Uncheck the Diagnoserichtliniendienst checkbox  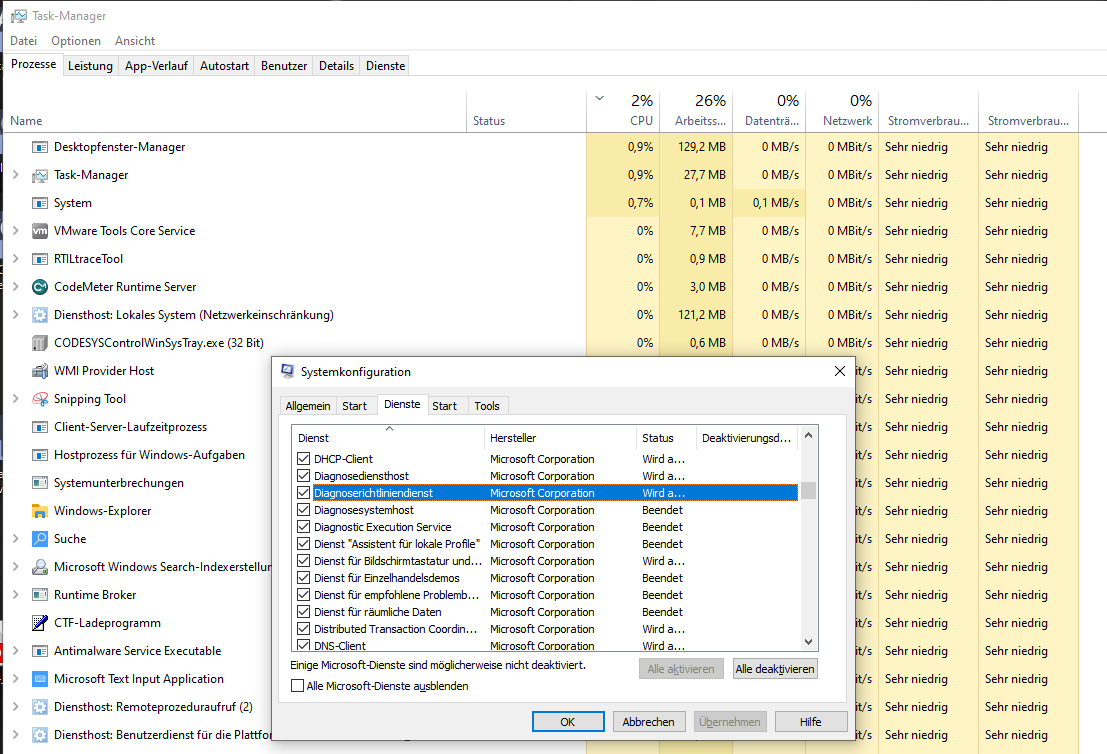pos(304,493)
